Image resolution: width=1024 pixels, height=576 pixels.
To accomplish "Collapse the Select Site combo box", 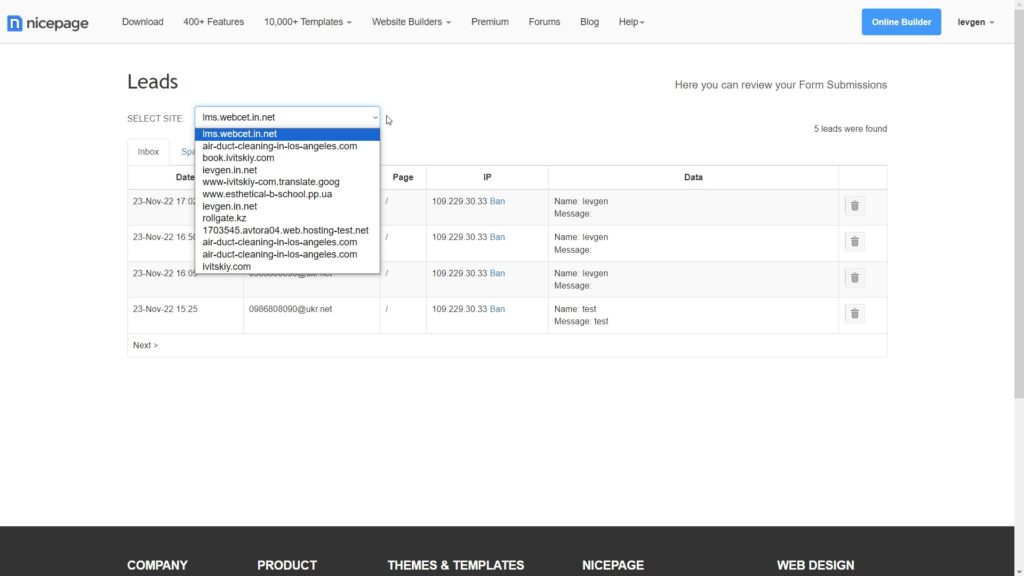I will 287,117.
